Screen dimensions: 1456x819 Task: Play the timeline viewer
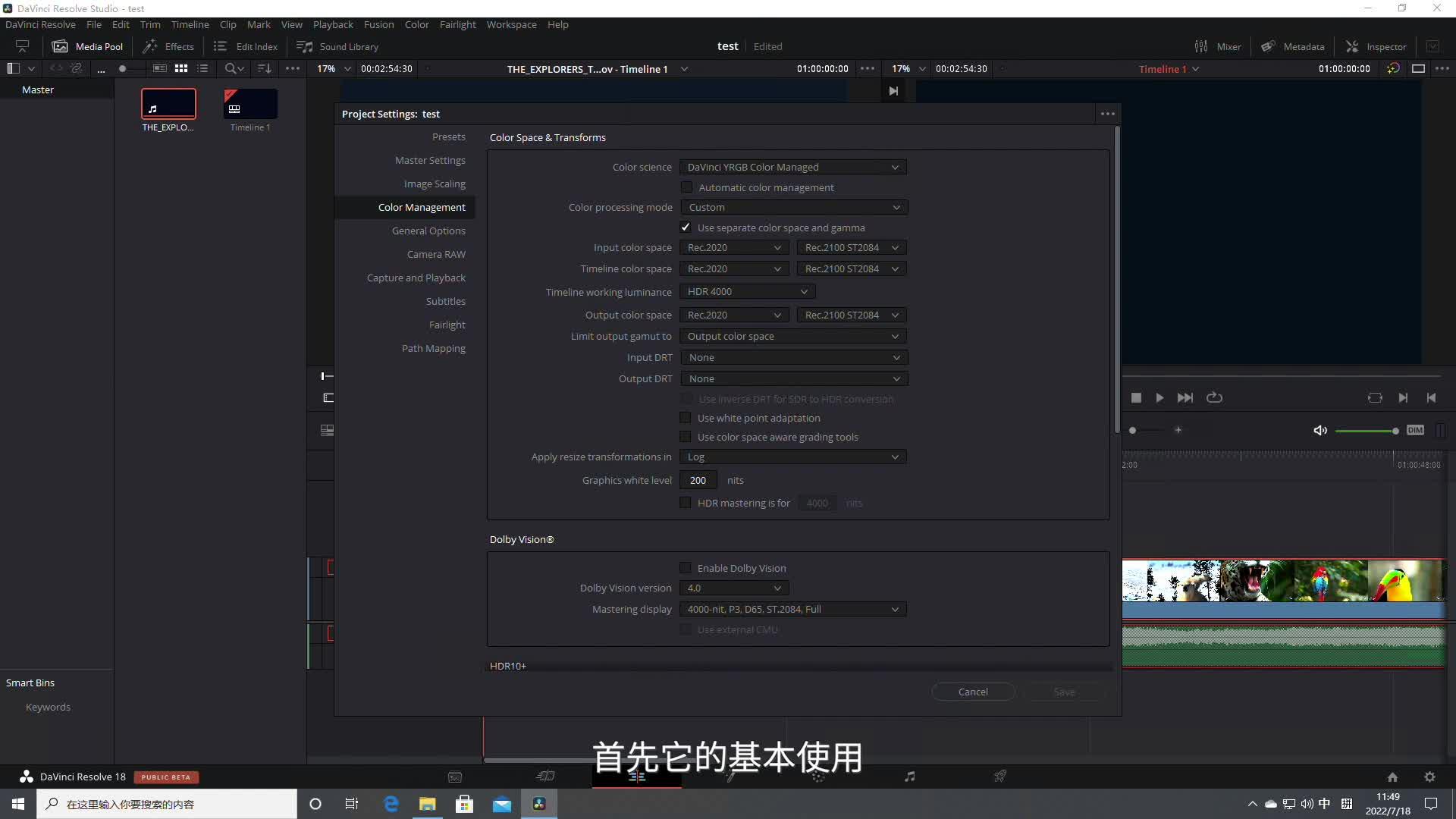point(1159,397)
